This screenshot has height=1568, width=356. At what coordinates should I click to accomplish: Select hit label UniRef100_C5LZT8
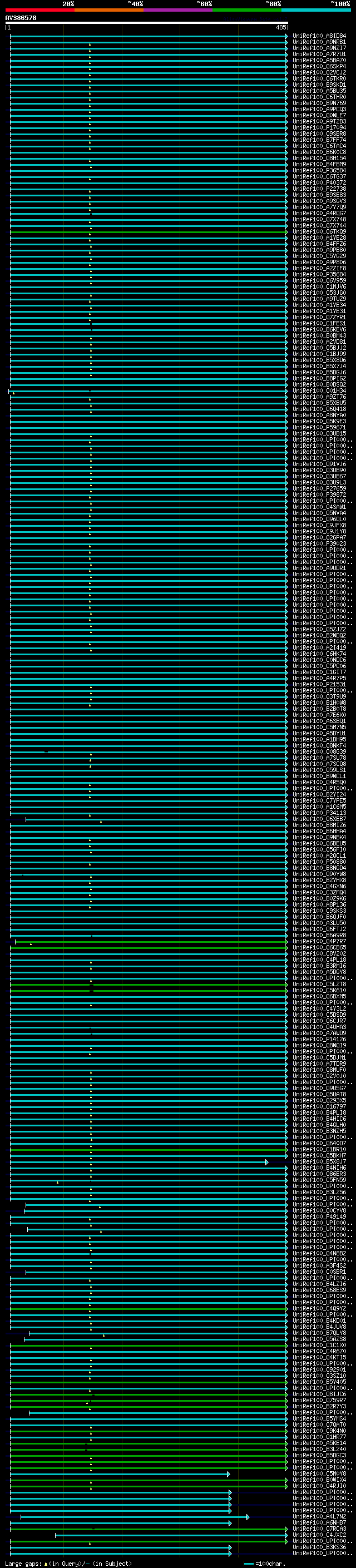(319, 983)
